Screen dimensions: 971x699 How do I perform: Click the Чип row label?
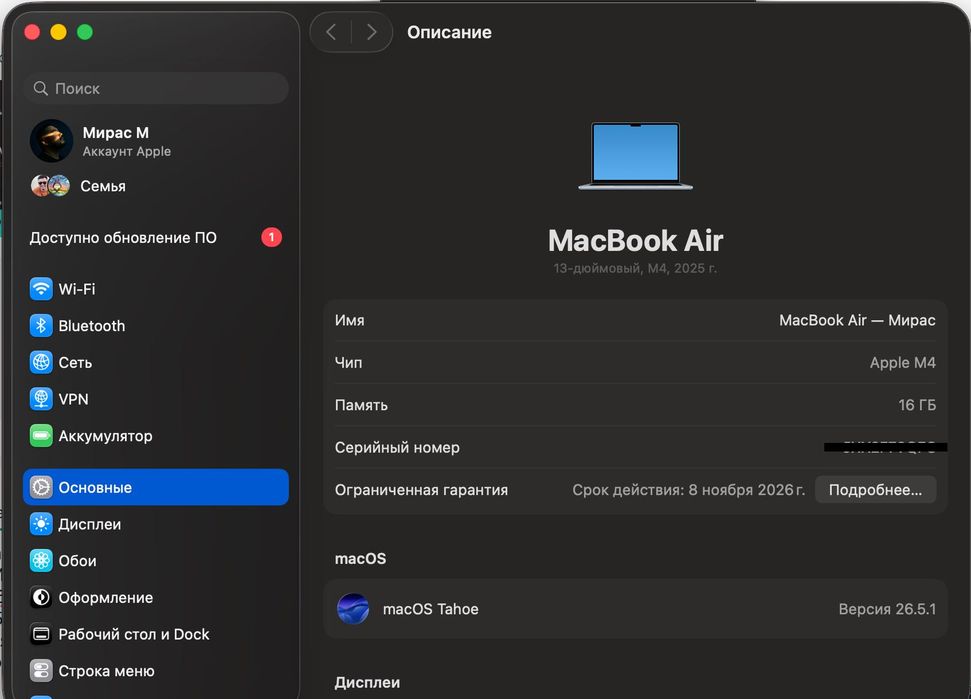[348, 363]
